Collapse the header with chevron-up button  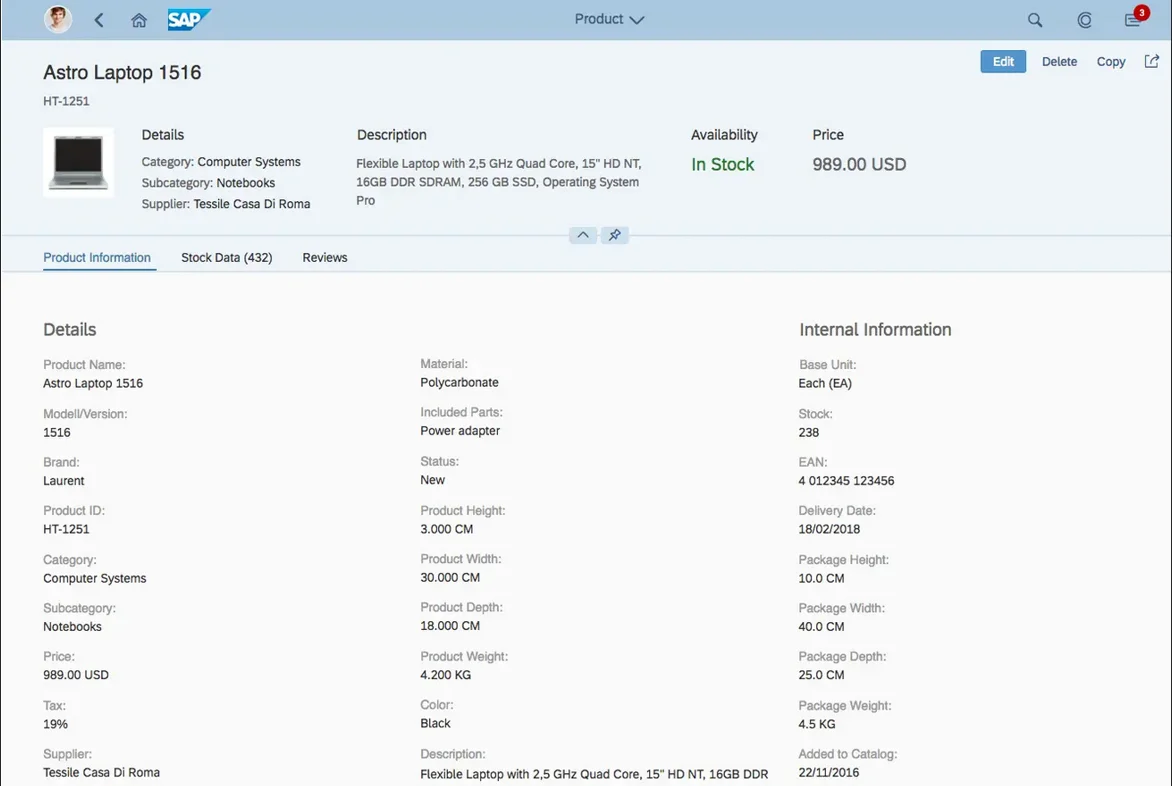point(583,235)
